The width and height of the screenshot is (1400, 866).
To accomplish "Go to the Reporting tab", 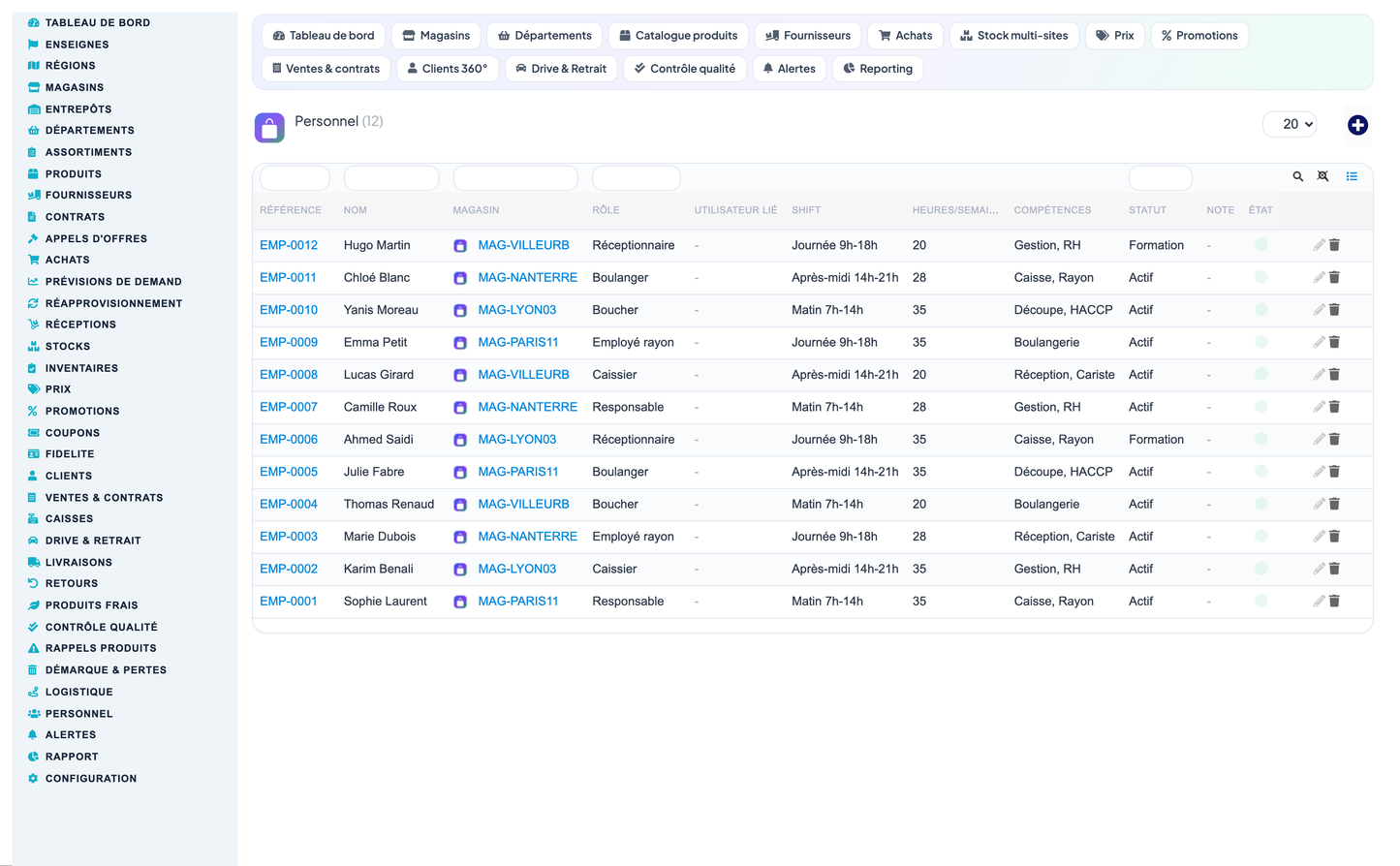I will tap(878, 69).
